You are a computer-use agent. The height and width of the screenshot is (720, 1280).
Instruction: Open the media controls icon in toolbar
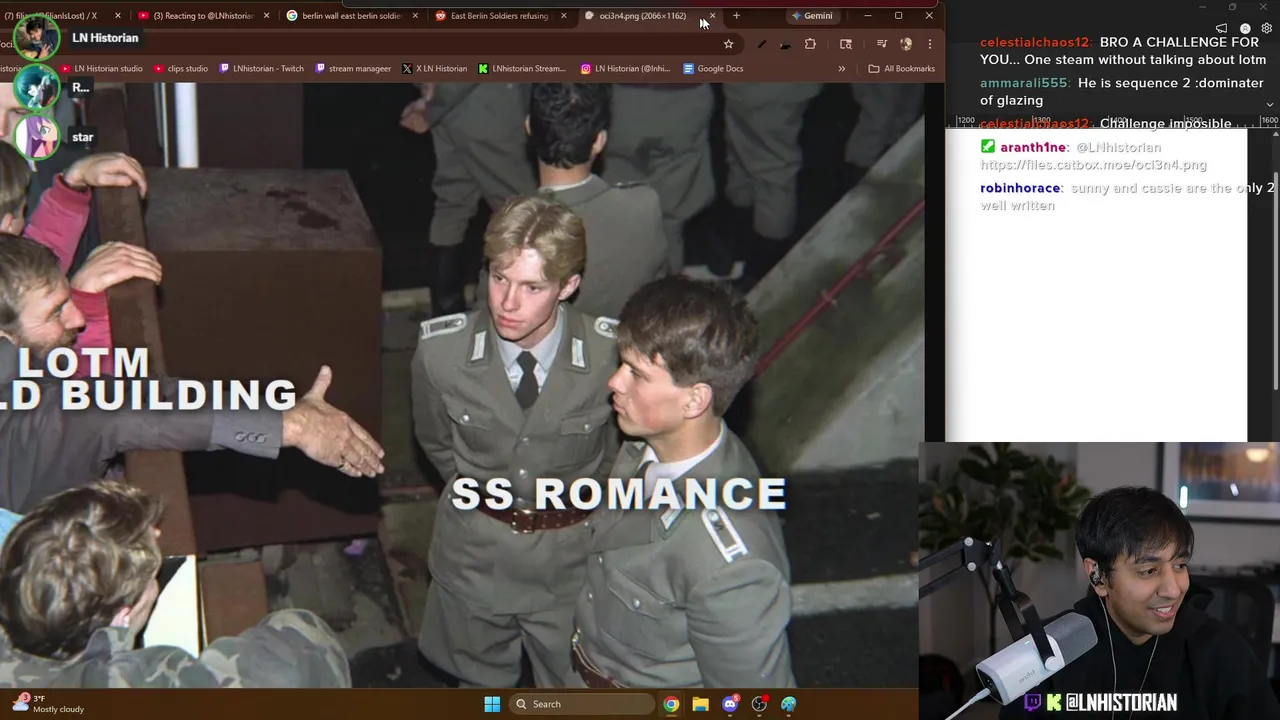click(881, 44)
